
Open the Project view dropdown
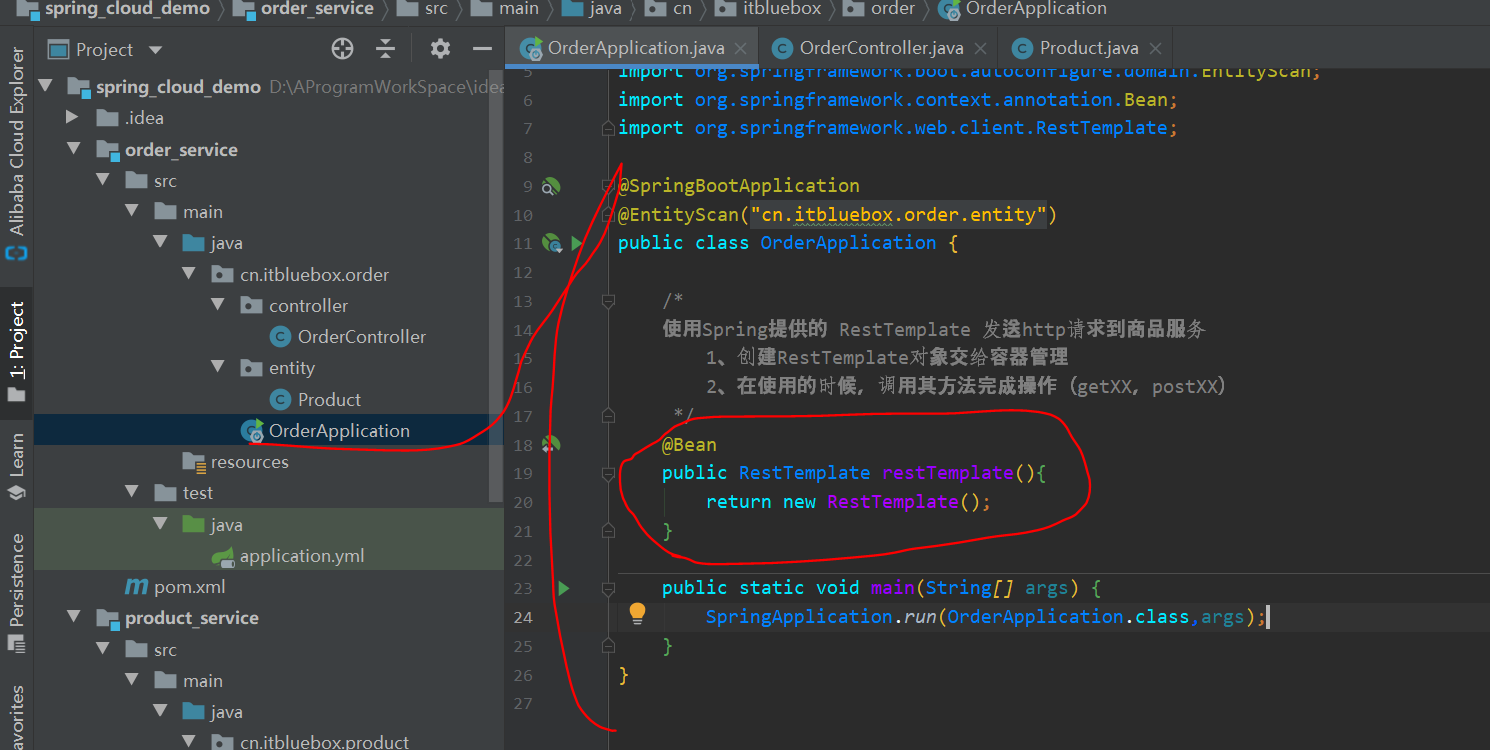coord(154,50)
